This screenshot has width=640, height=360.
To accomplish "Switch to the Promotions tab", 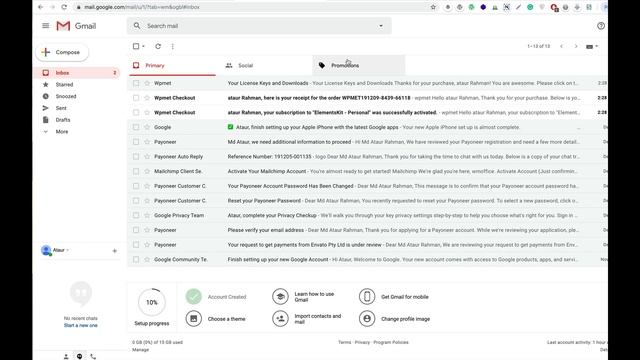I will point(359,65).
